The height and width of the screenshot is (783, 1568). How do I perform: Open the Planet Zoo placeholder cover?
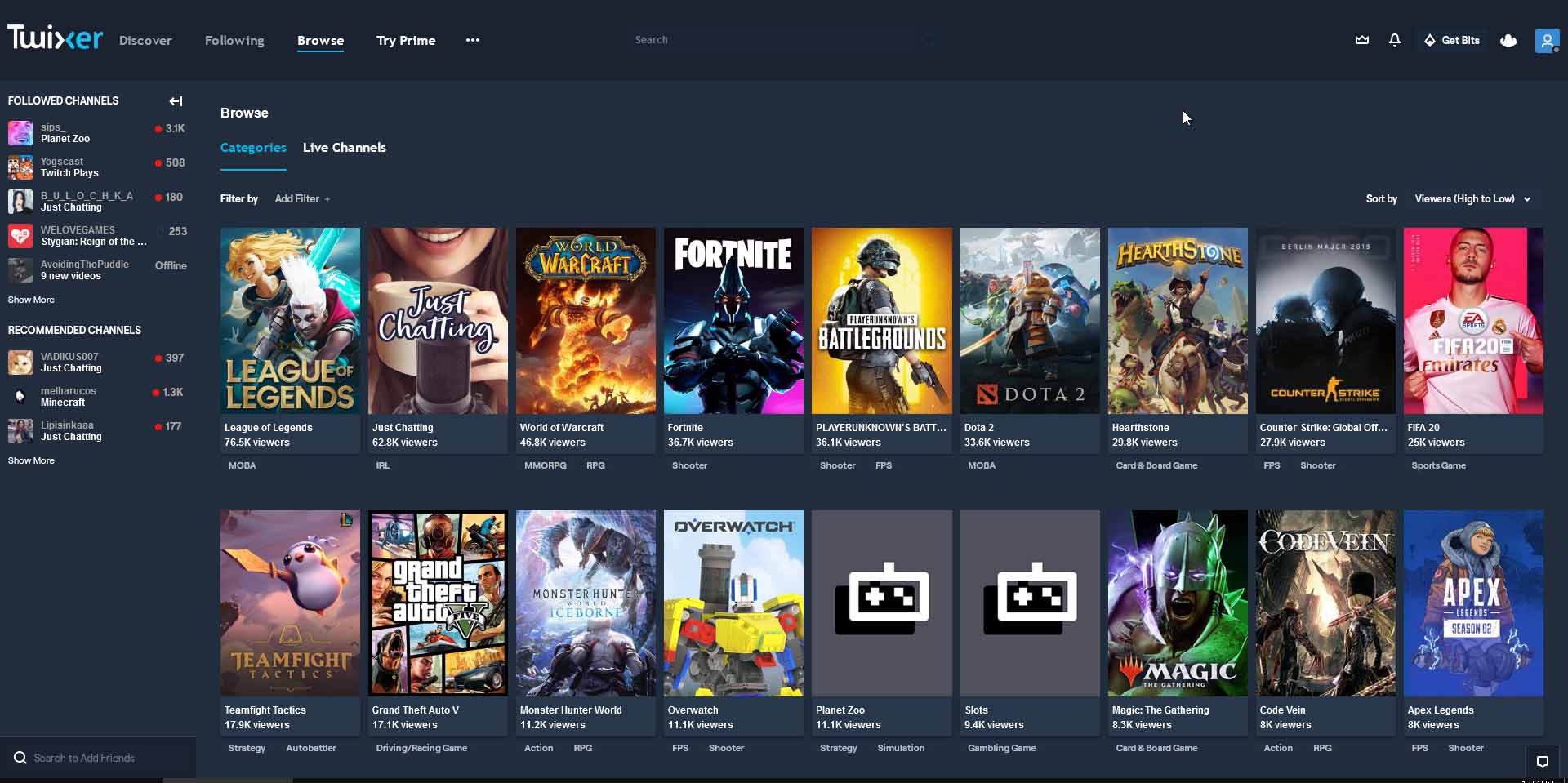882,603
